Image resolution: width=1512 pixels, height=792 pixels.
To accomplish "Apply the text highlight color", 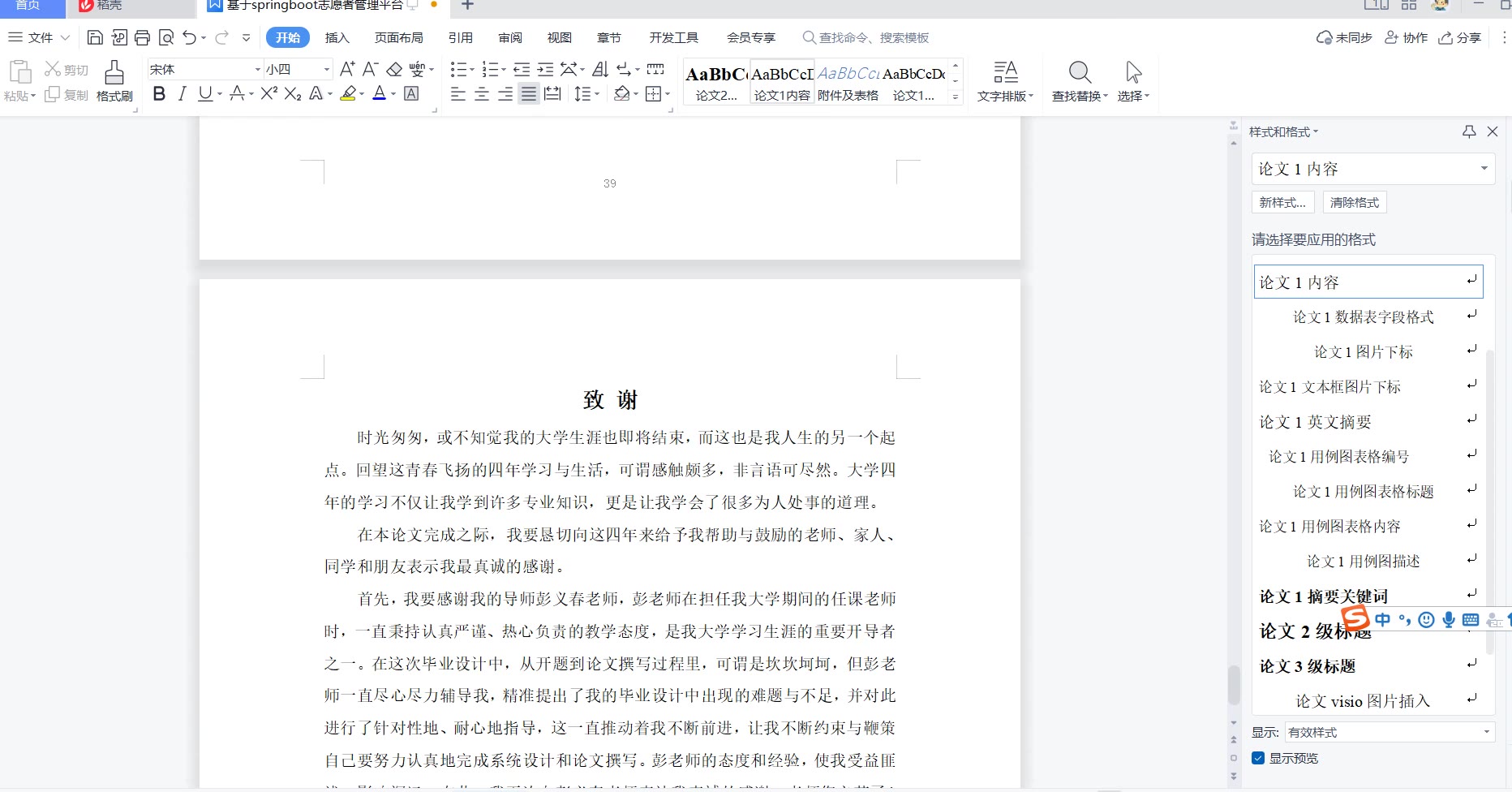I will (348, 94).
